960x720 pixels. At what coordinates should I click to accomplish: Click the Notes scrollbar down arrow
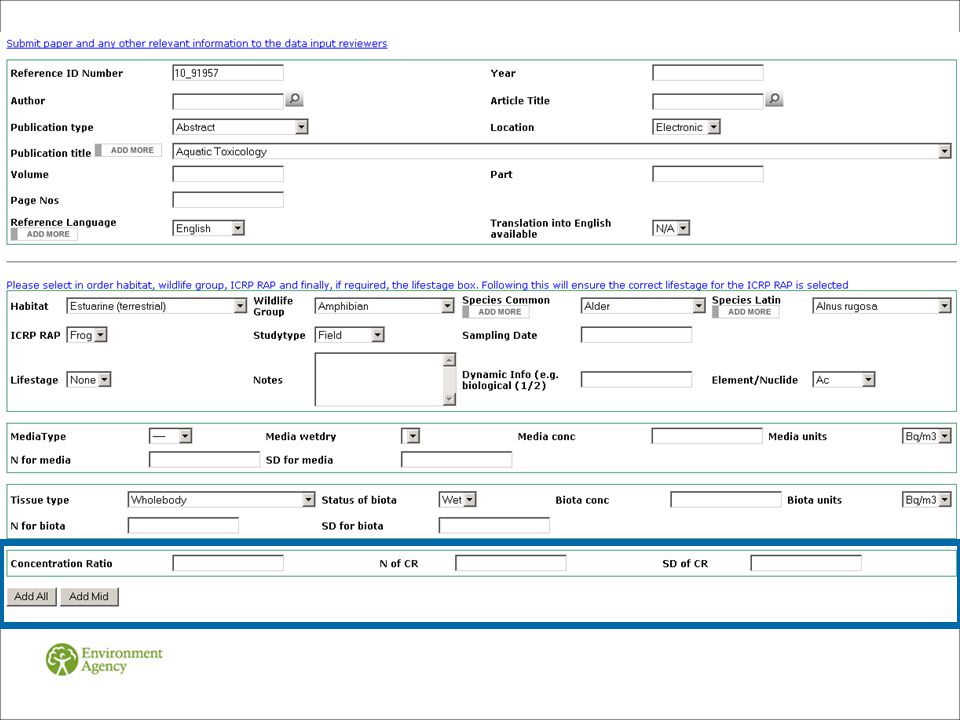click(x=450, y=399)
